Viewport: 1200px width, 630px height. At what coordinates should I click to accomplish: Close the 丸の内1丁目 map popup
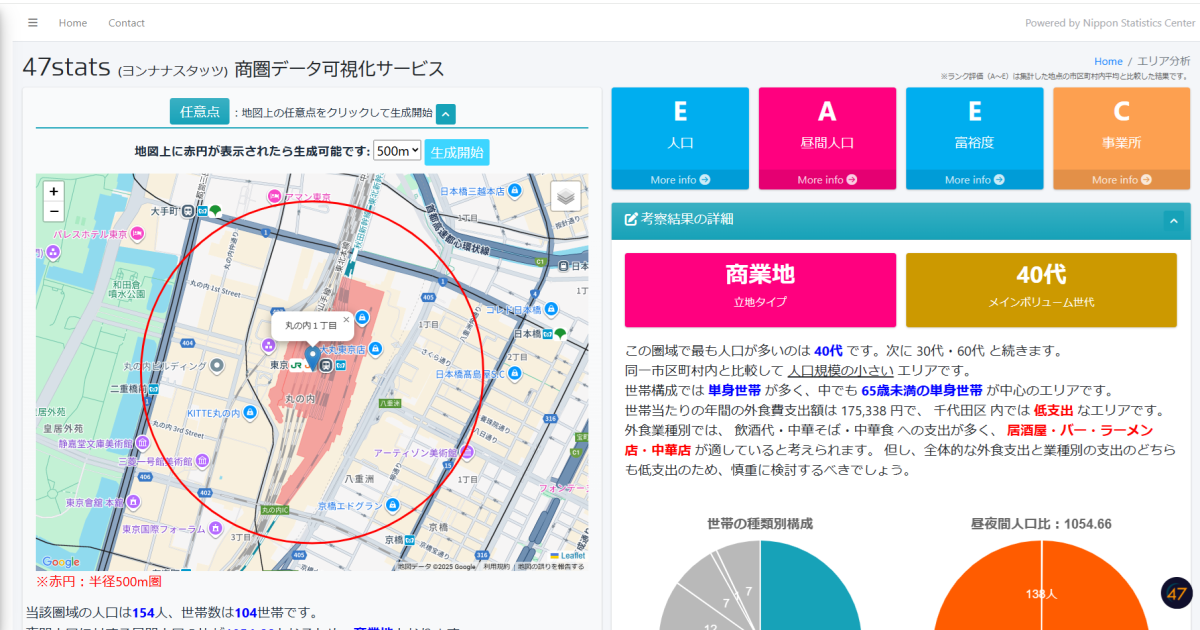tap(346, 320)
